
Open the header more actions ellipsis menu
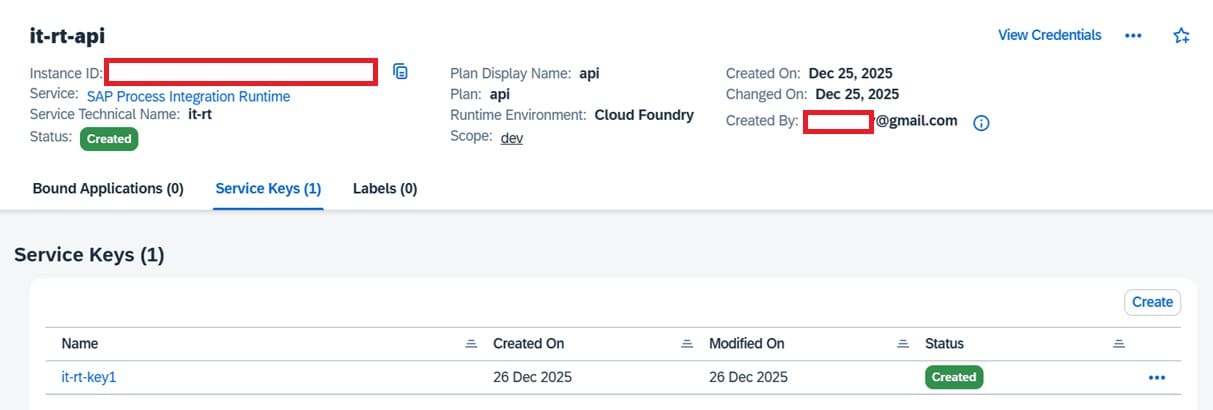(1133, 35)
